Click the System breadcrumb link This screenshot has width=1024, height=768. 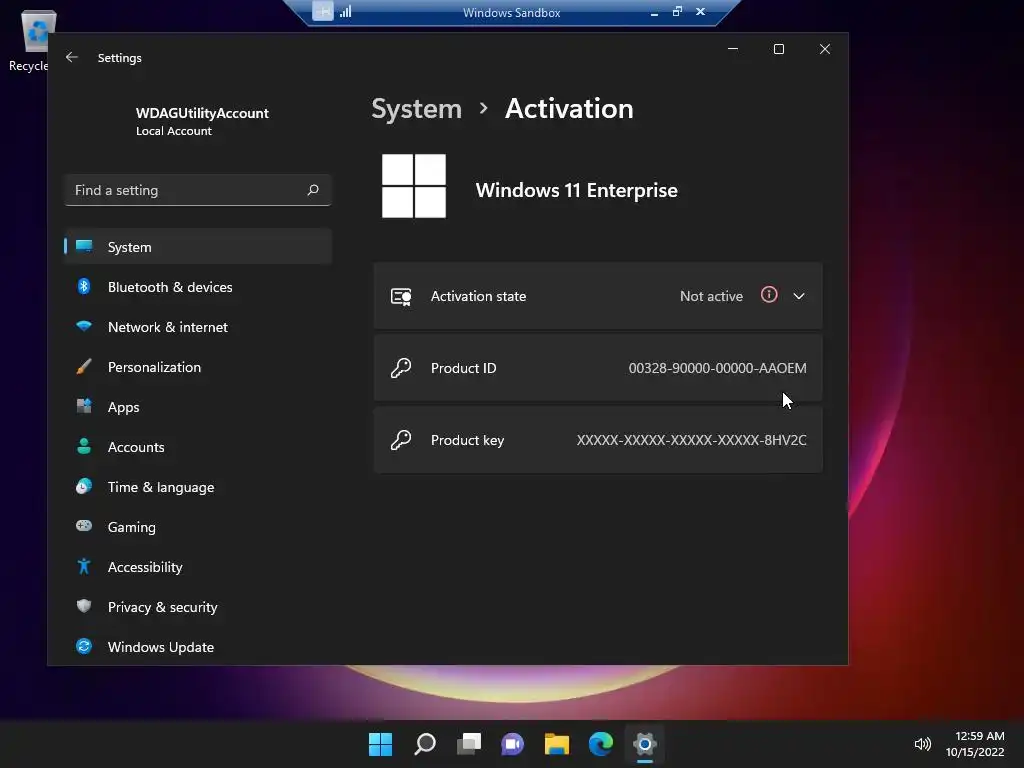pos(417,108)
